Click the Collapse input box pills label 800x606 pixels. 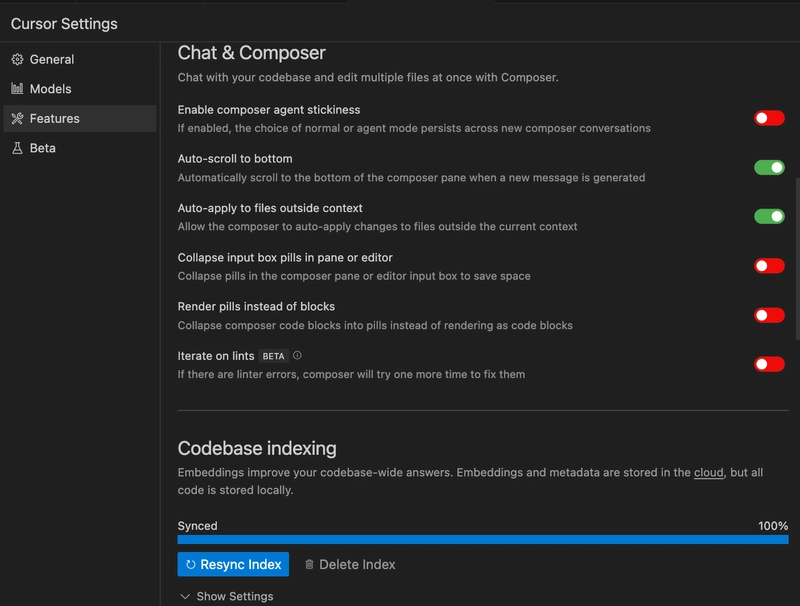(285, 258)
